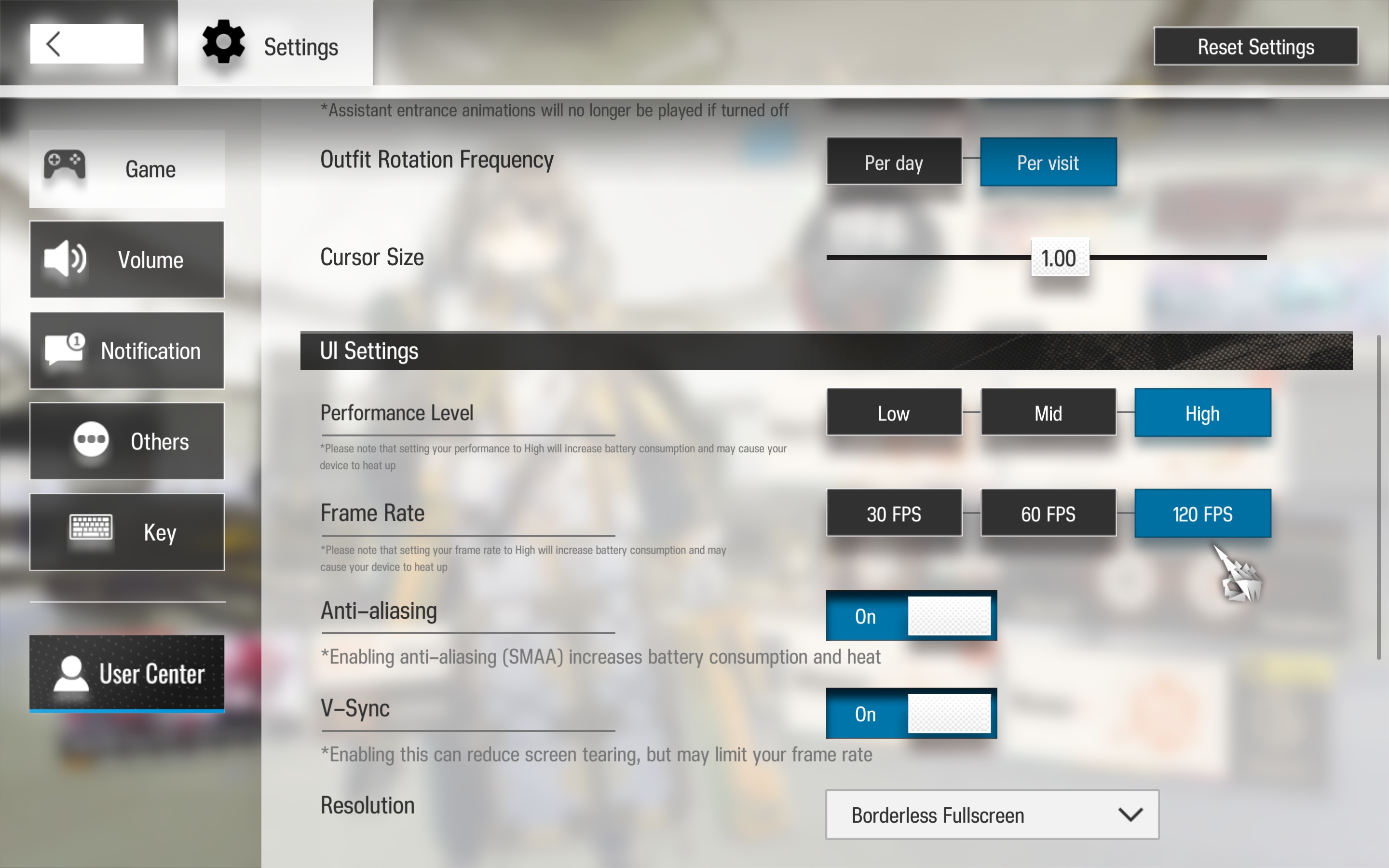Click the Outfit Rotation Frequency label
This screenshot has height=868, width=1389.
pyautogui.click(x=437, y=160)
